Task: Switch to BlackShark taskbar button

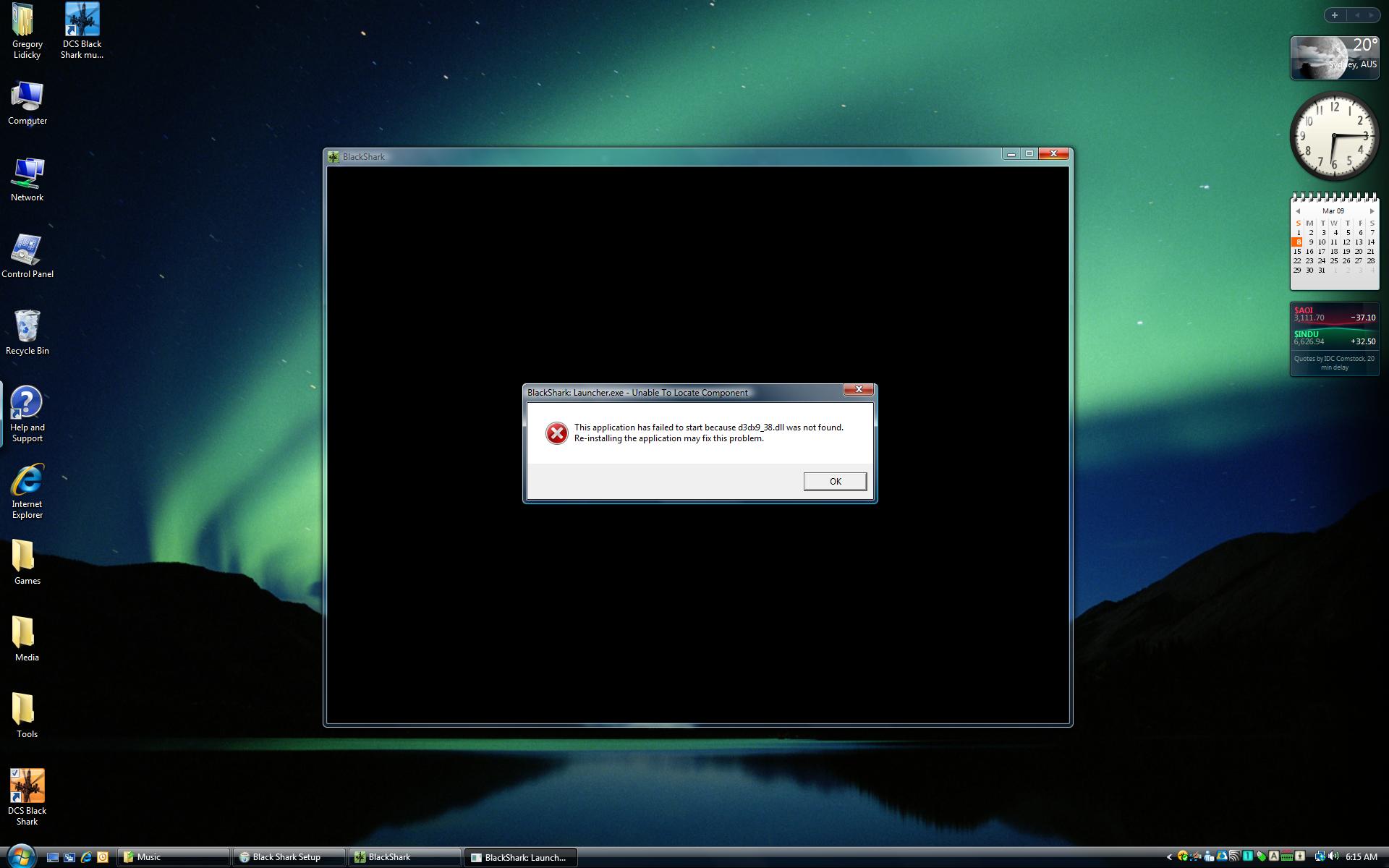Action: pyautogui.click(x=404, y=857)
